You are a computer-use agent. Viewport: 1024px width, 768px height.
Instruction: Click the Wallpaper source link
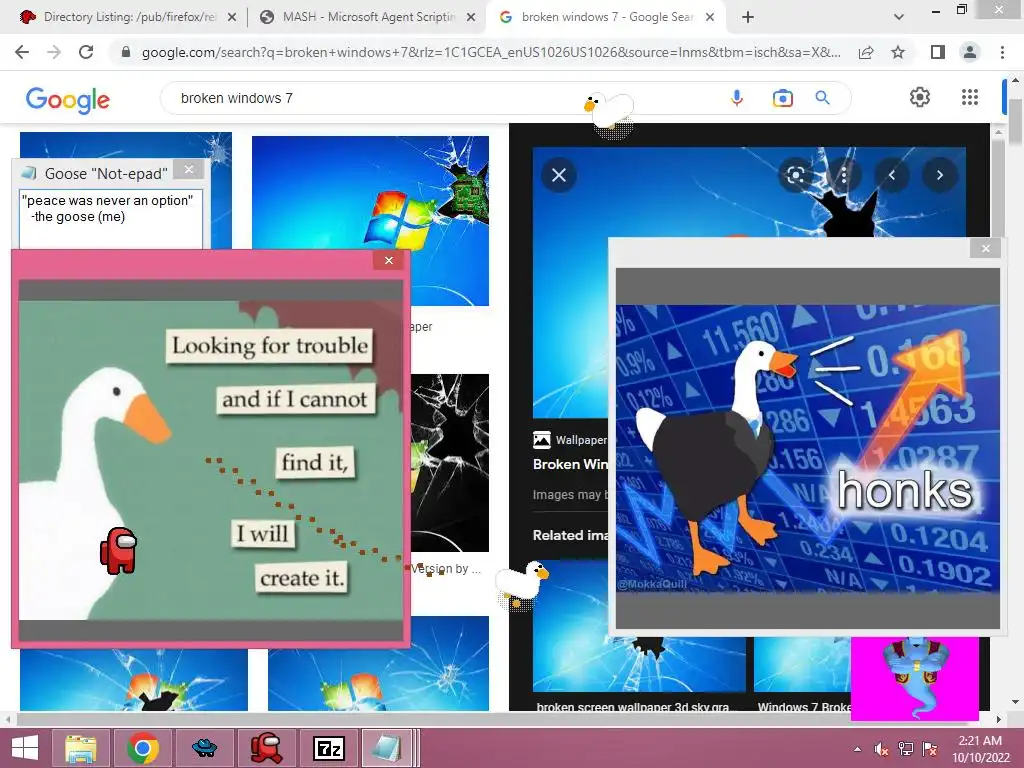click(x=570, y=440)
